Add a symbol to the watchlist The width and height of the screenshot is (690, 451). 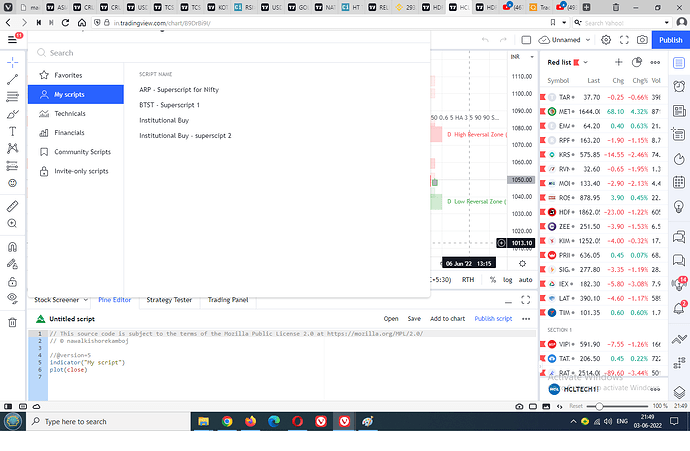(619, 62)
